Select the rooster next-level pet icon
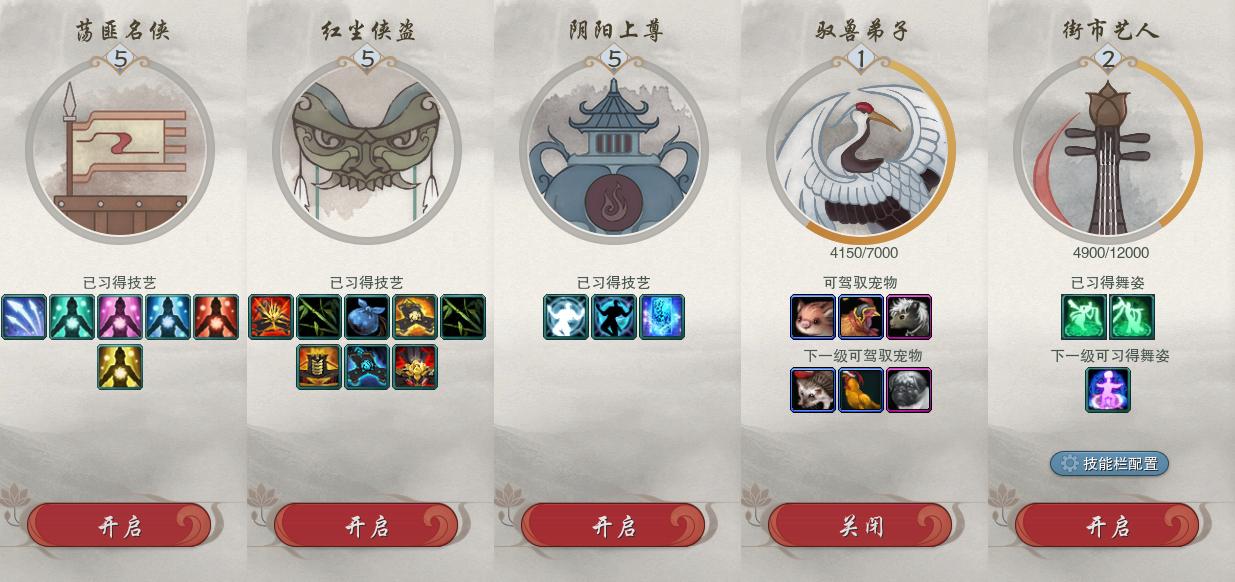 861,390
